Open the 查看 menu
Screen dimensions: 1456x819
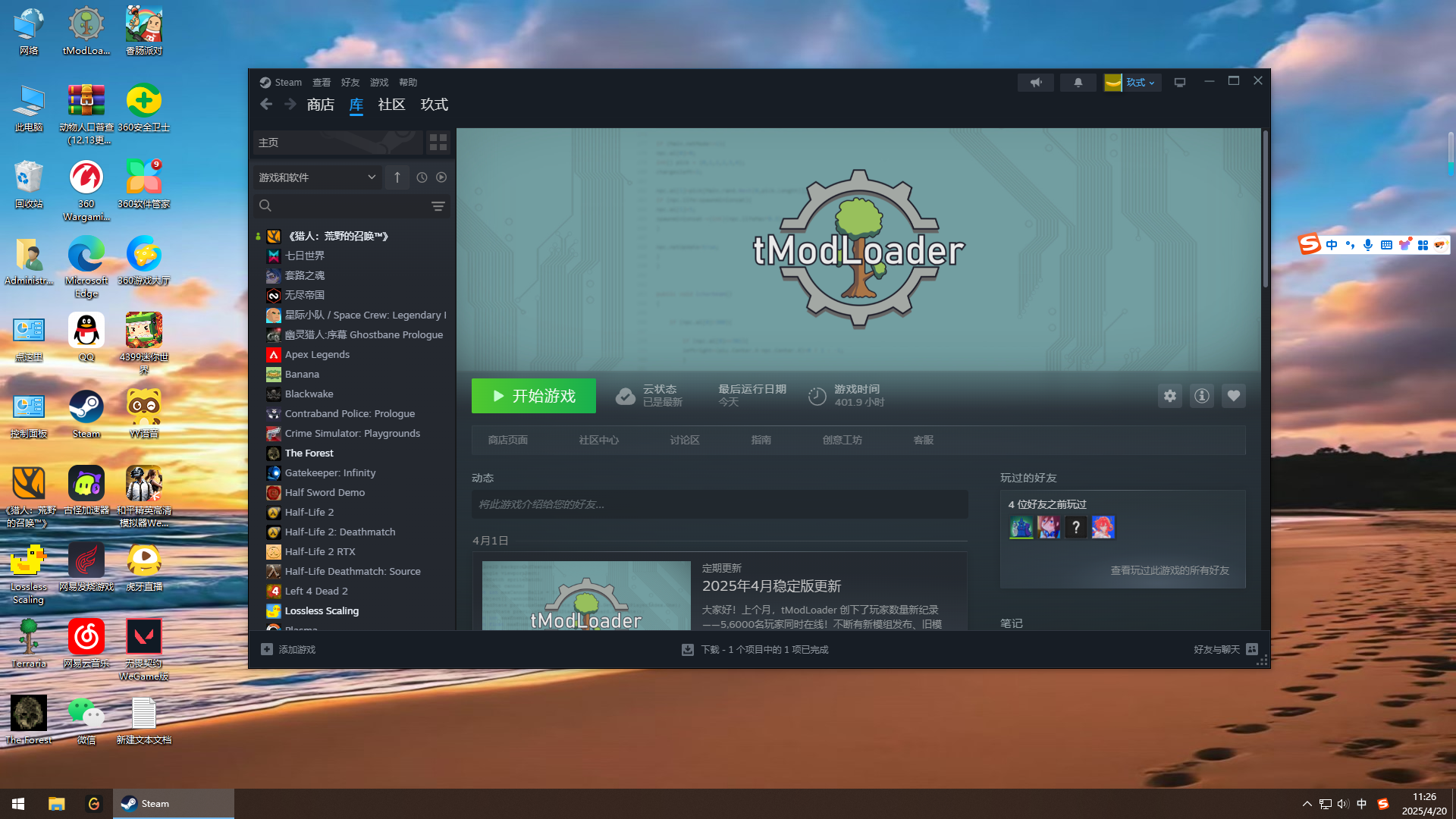(x=322, y=83)
